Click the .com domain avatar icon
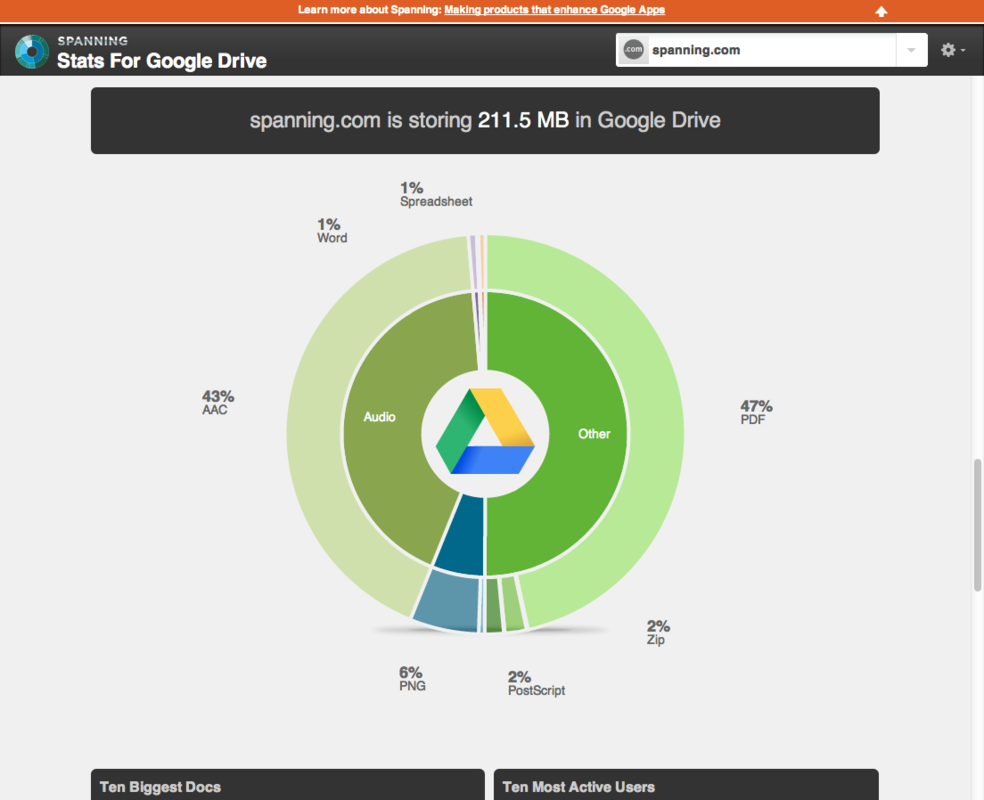Viewport: 984px width, 800px height. [633, 50]
